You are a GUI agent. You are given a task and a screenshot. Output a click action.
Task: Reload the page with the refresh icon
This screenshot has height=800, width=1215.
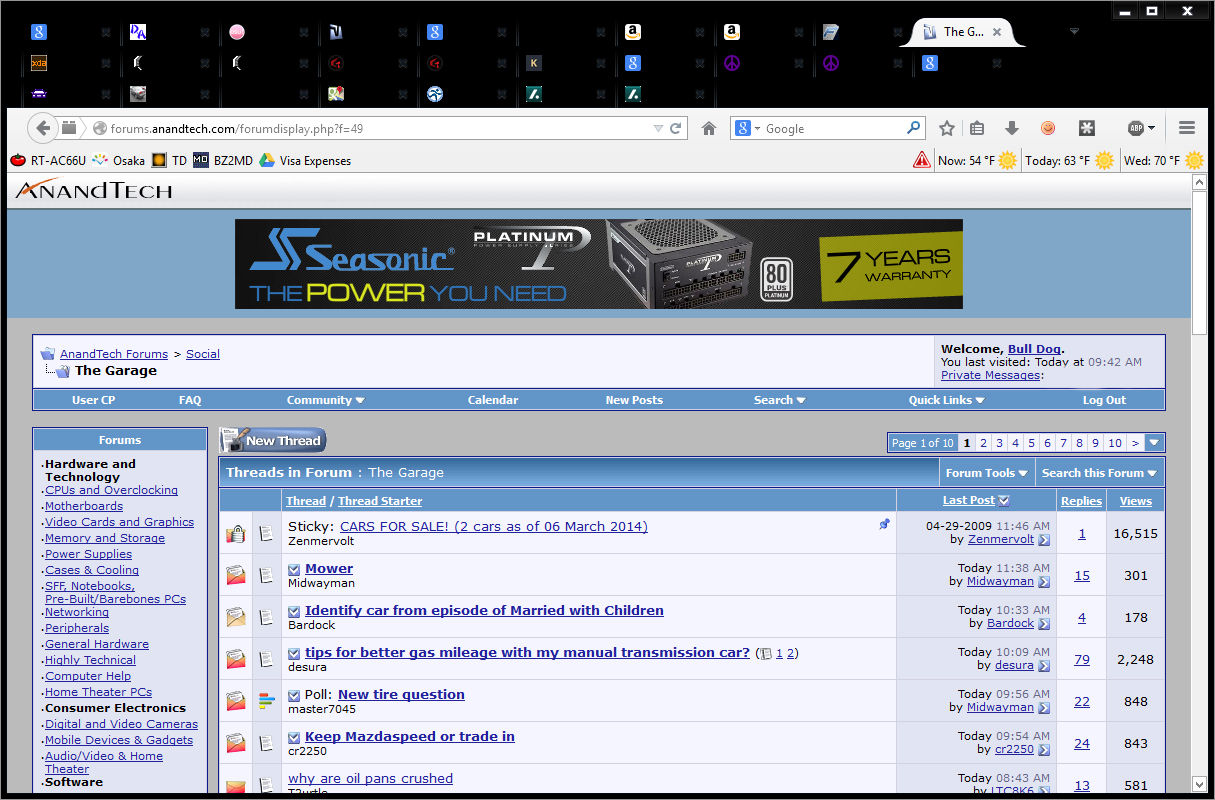pyautogui.click(x=676, y=128)
